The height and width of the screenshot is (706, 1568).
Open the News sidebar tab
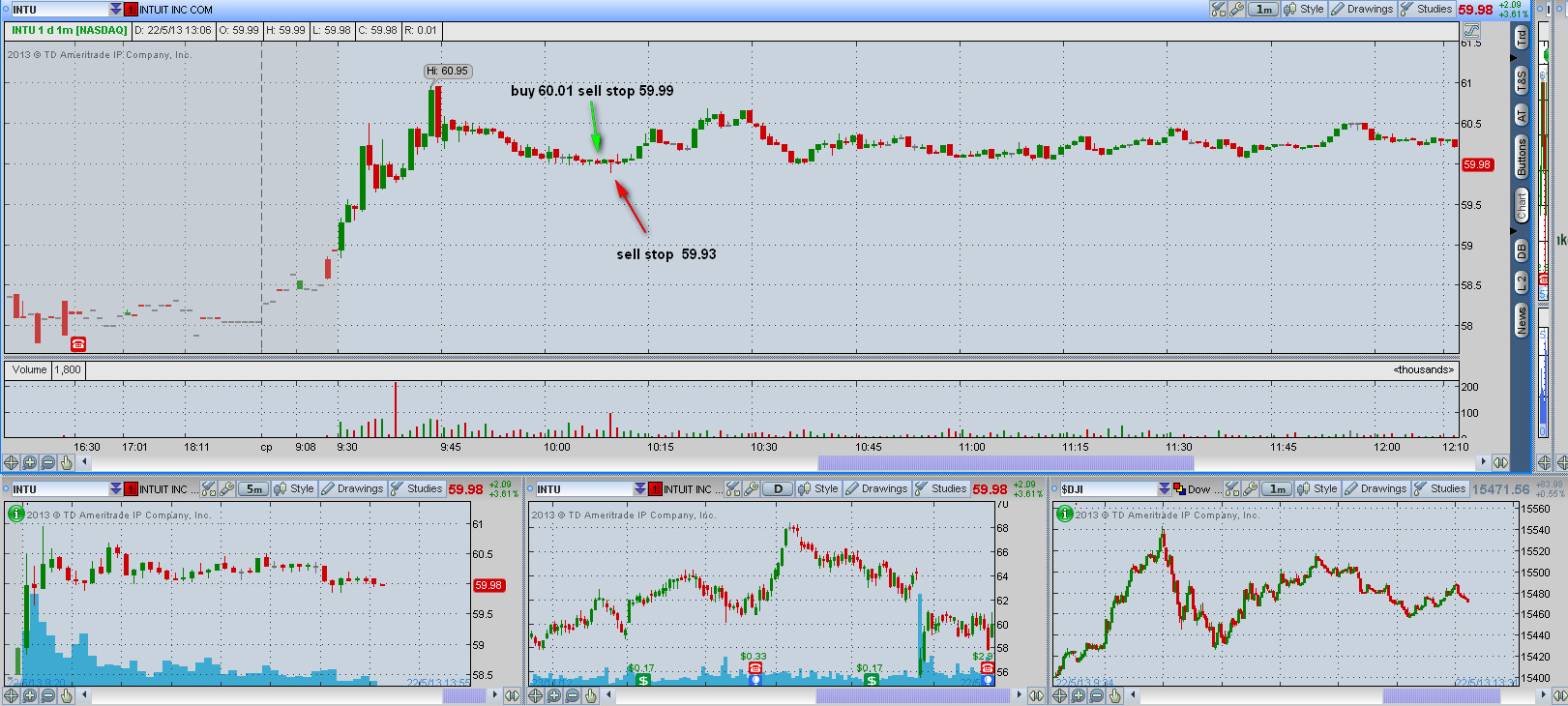[x=1522, y=319]
